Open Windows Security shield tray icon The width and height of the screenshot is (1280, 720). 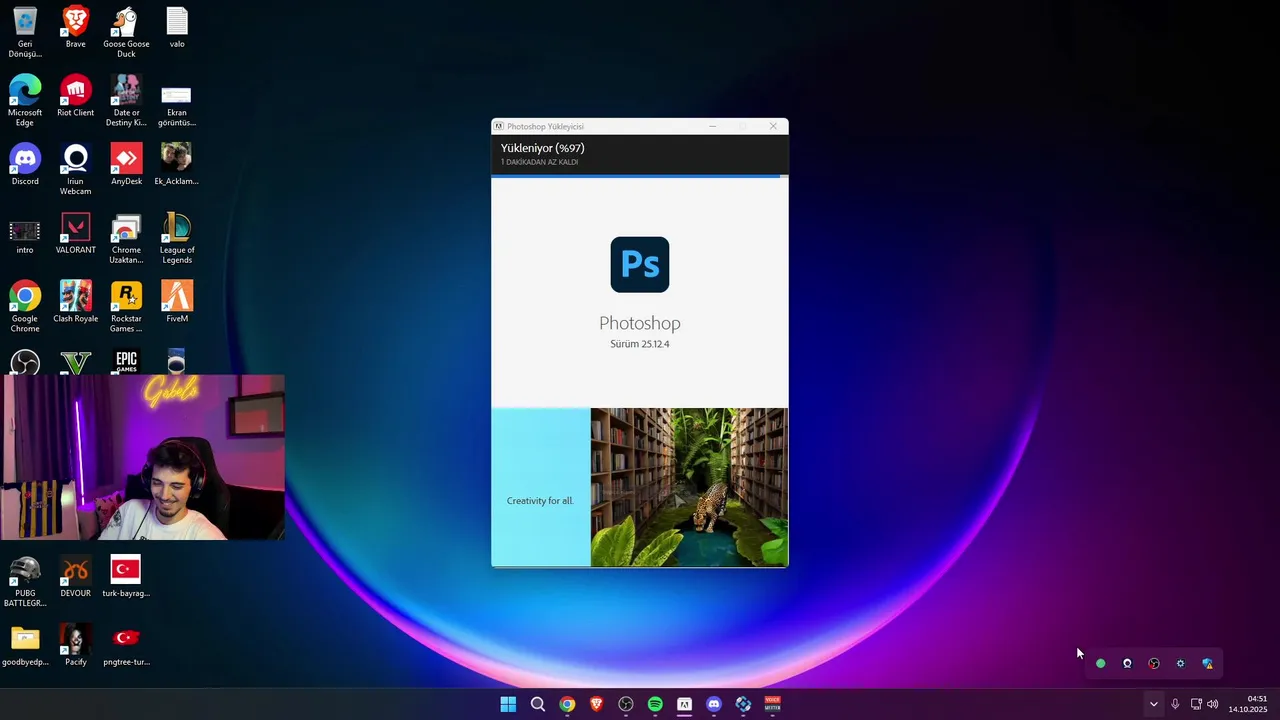pyautogui.click(x=1207, y=663)
